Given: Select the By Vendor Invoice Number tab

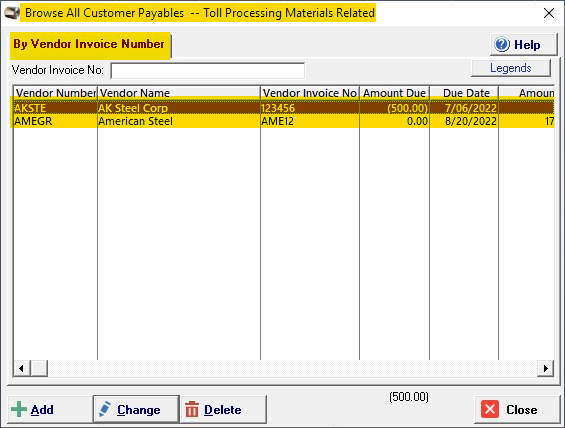Looking at the screenshot, I should [90, 45].
